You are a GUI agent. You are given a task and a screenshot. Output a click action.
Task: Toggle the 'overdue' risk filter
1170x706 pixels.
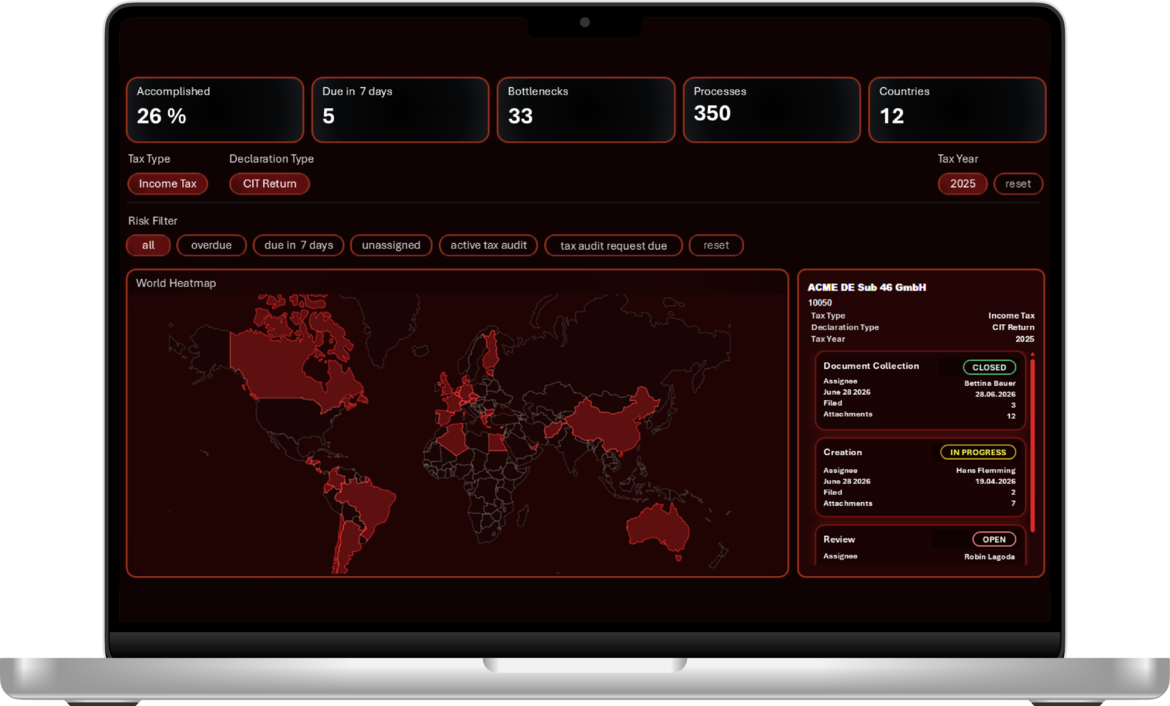[x=211, y=245]
